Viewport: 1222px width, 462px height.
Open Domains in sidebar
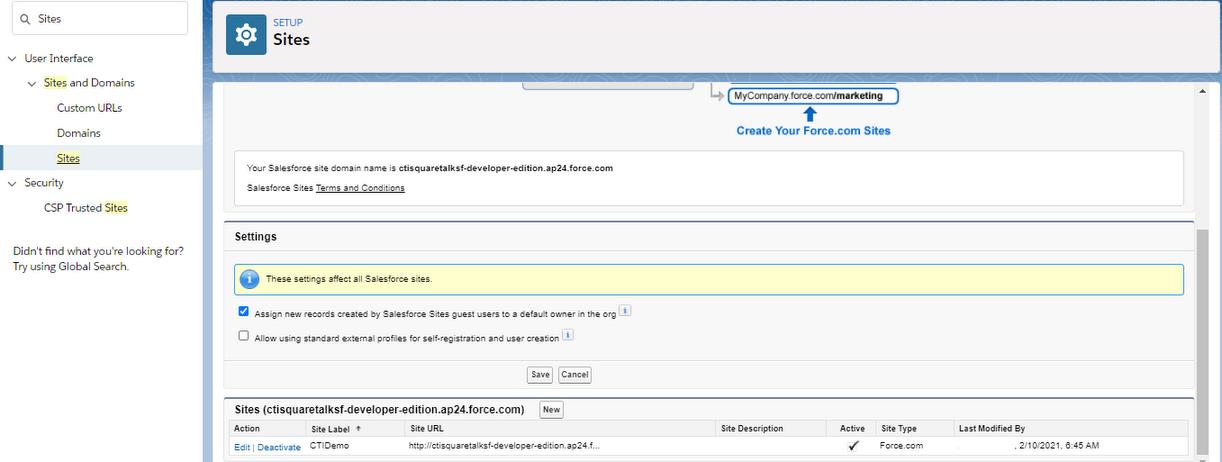79,133
